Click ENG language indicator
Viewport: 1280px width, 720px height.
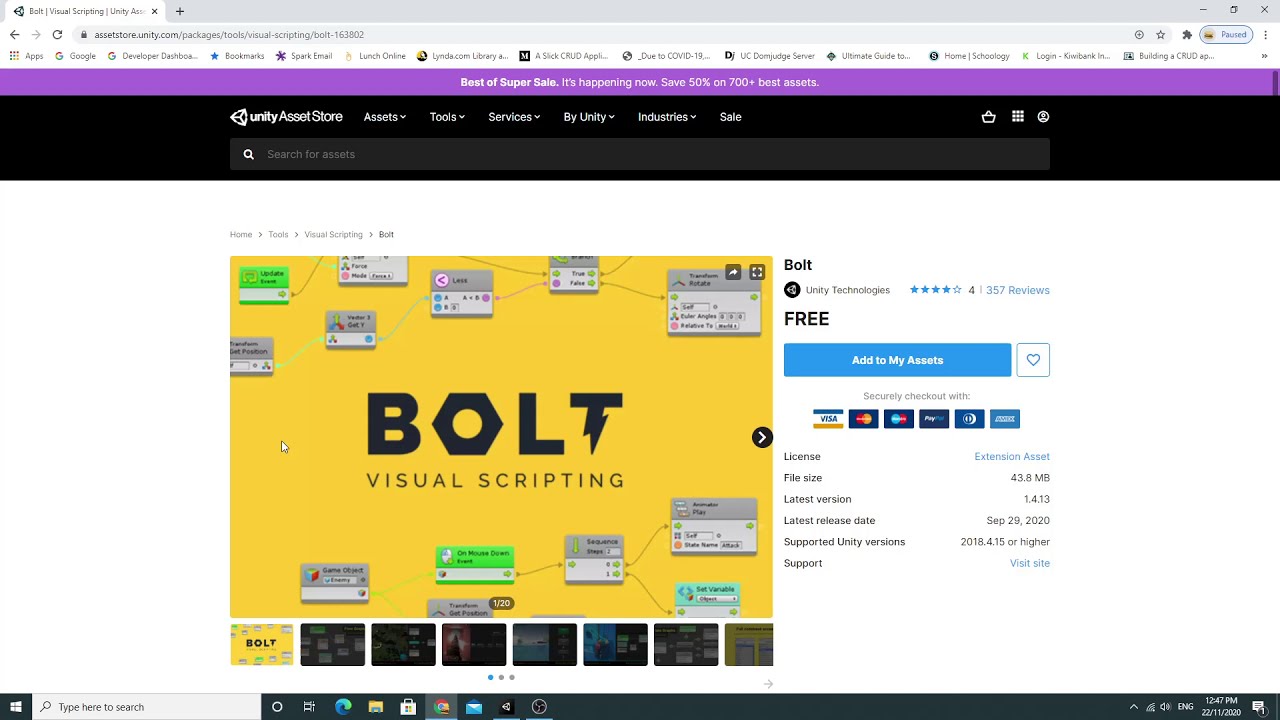point(1185,707)
